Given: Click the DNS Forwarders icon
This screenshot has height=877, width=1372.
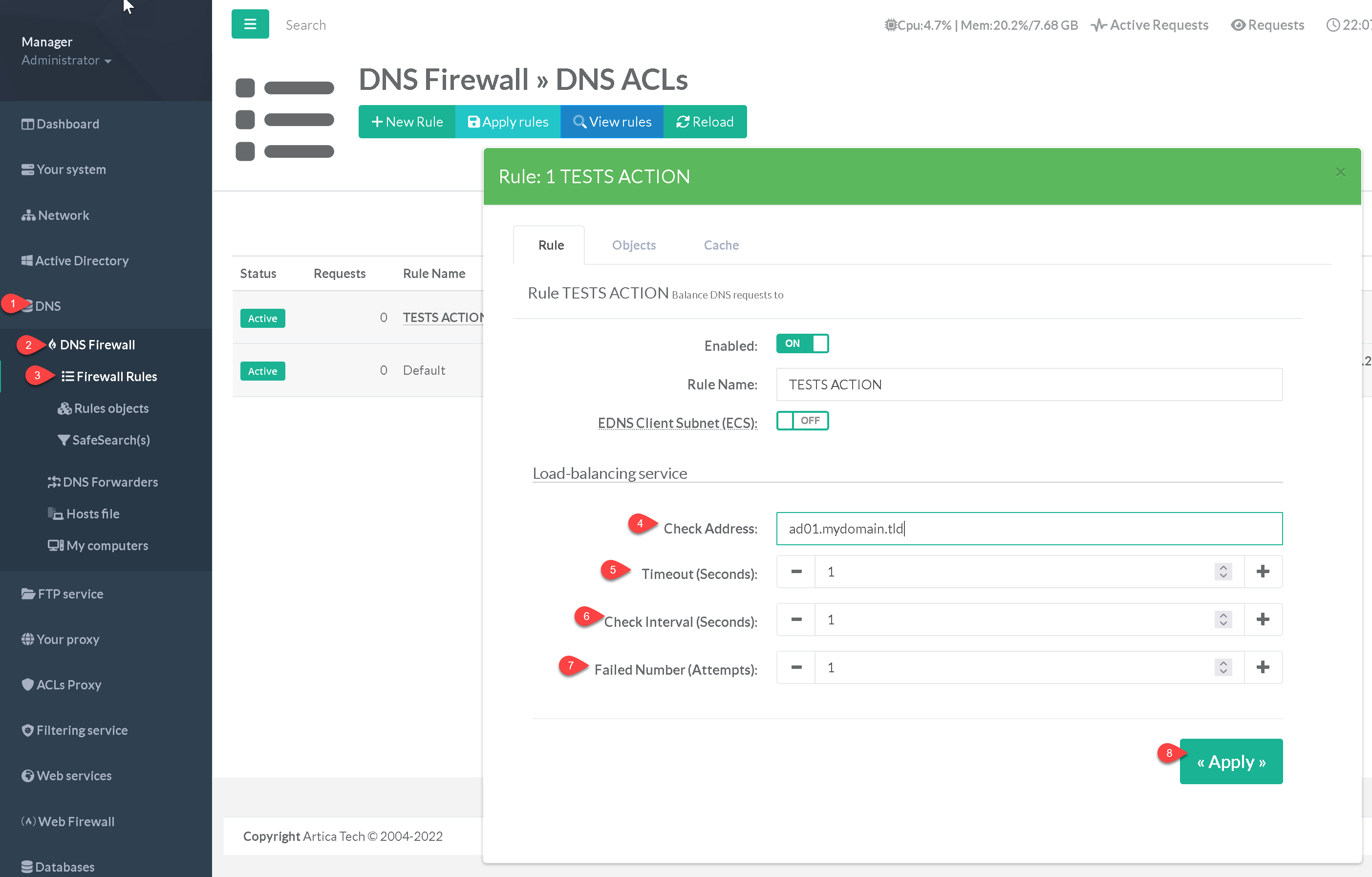Looking at the screenshot, I should point(54,482).
